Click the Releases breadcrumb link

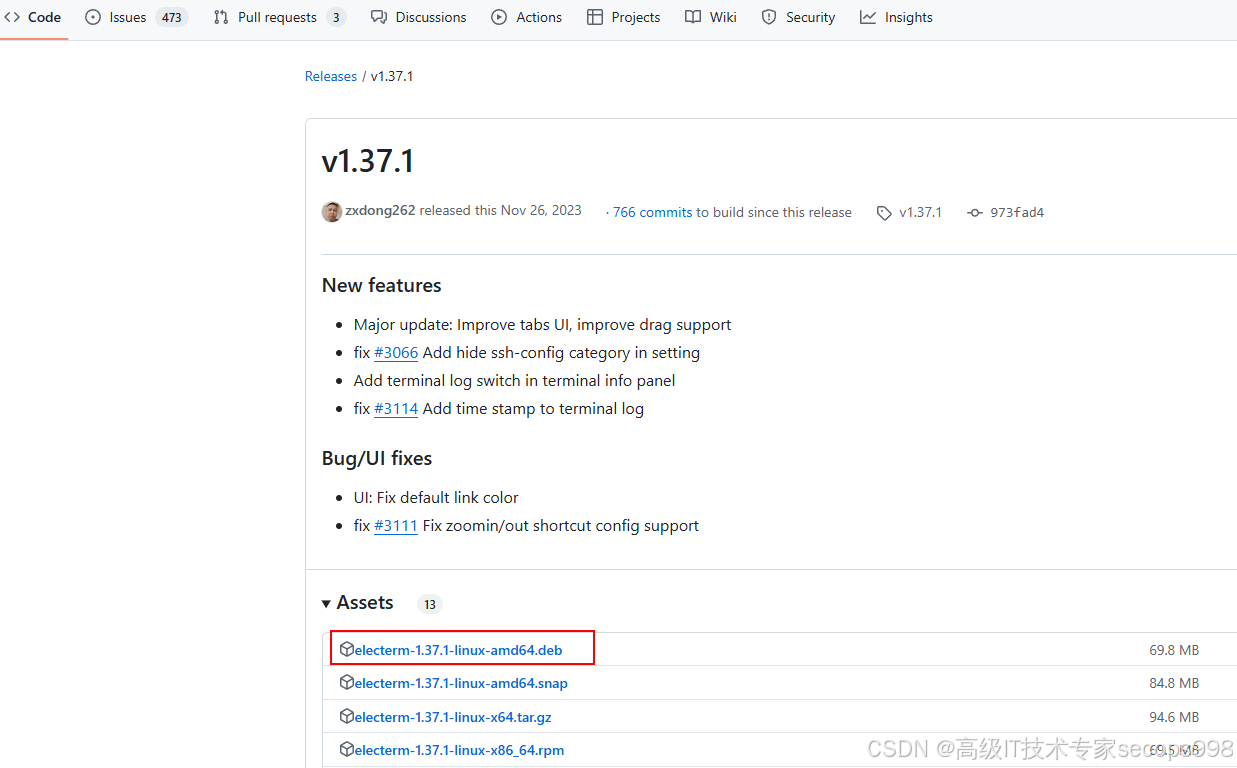[x=331, y=76]
